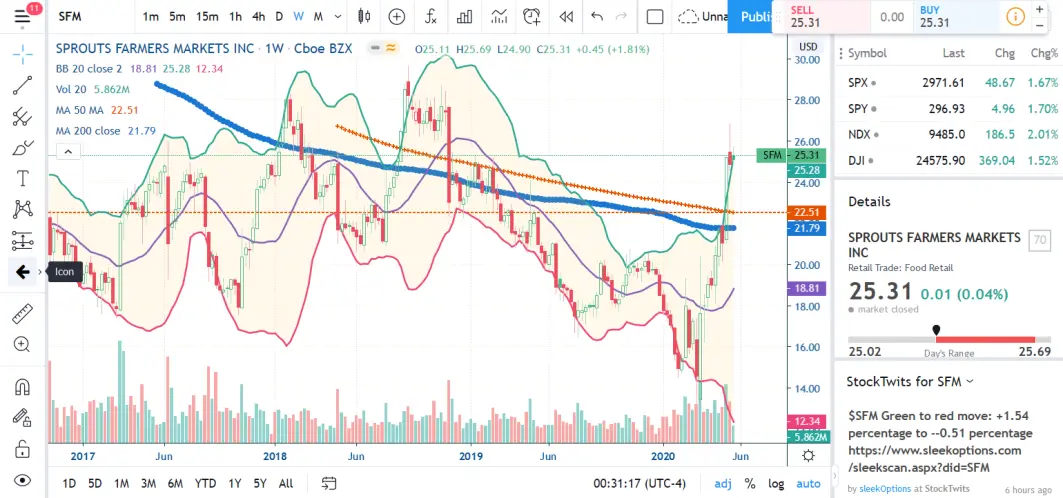
Task: Select the prediction and measurement tool
Action: (x=22, y=241)
